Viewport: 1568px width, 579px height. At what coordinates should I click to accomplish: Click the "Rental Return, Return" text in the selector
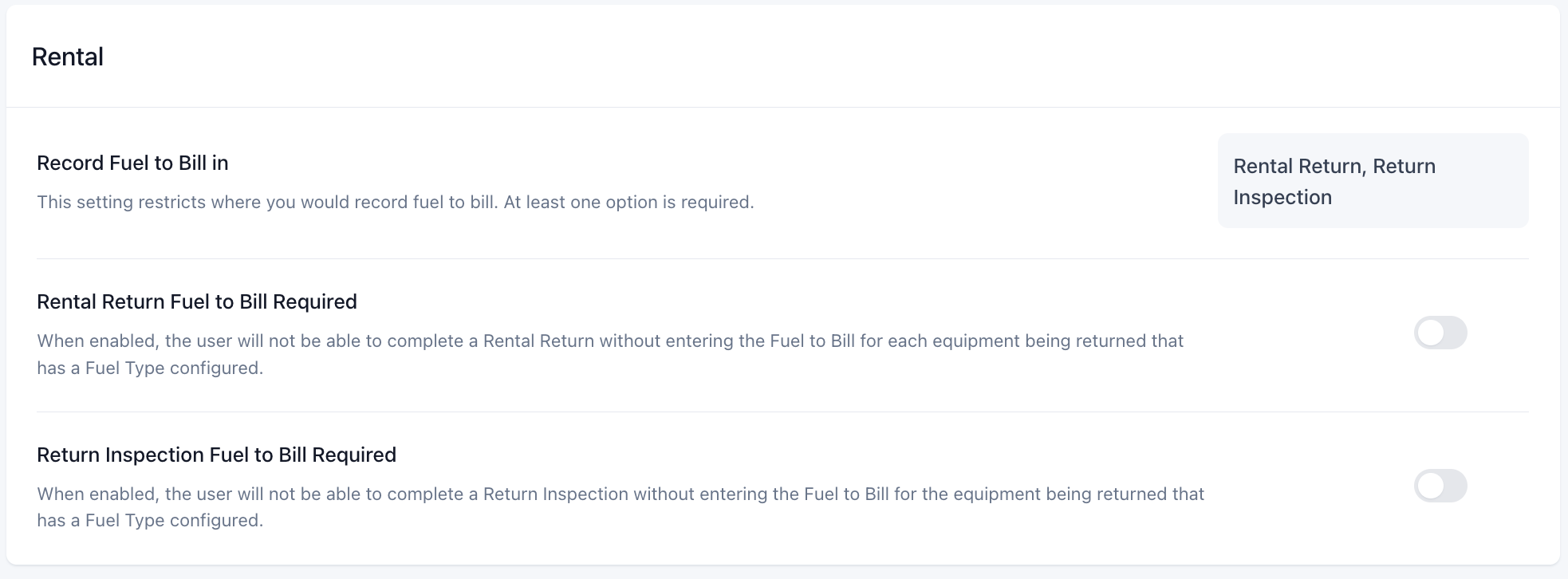1334,166
